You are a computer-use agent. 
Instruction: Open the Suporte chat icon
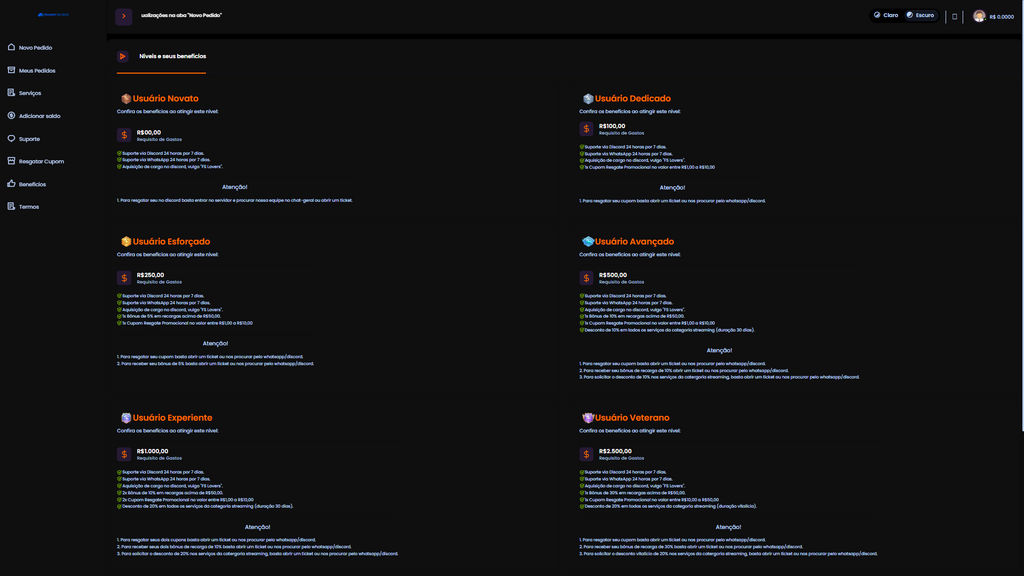11,139
